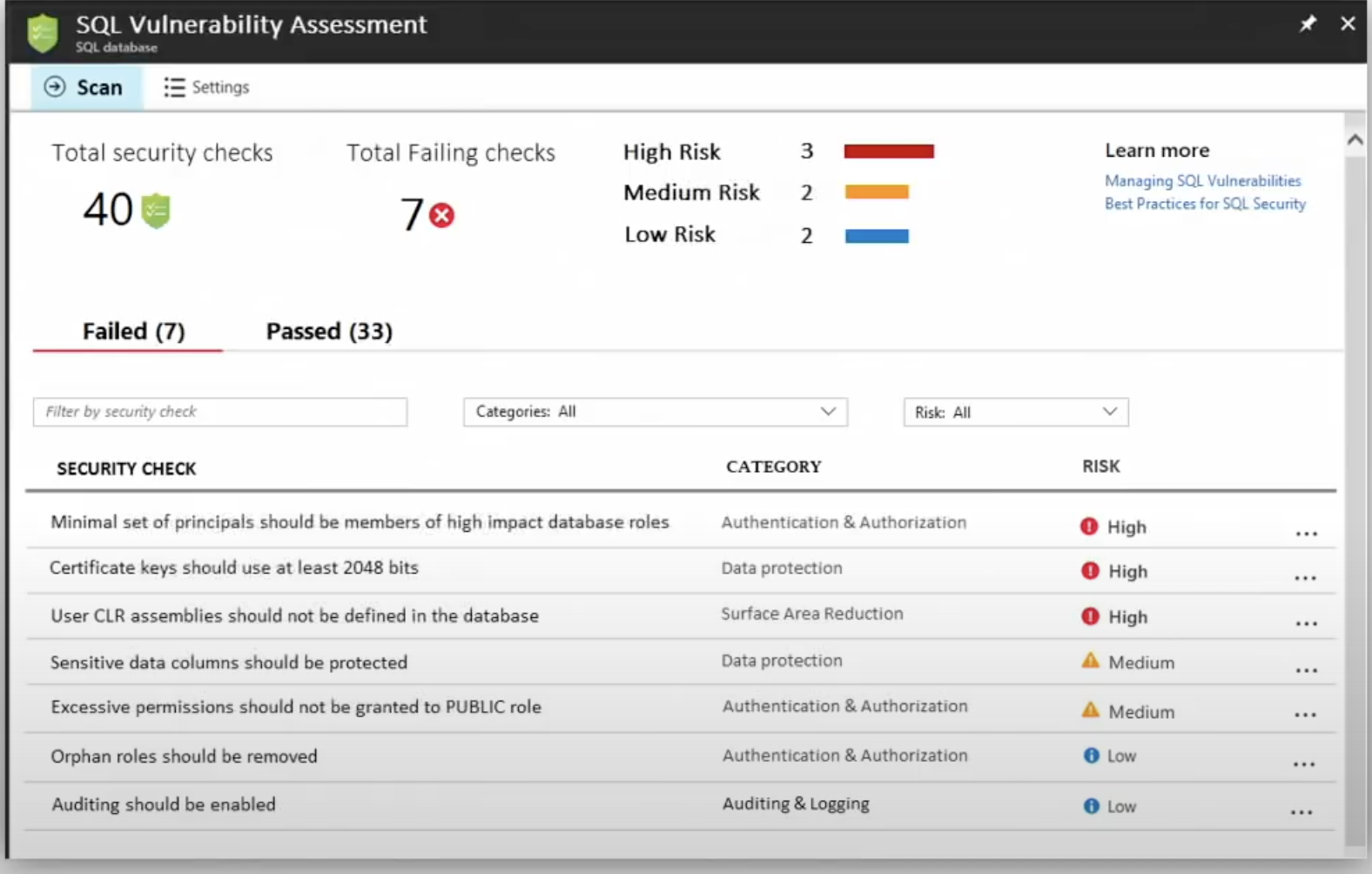Click High risk icon on Certificate keys row
The height and width of the screenshot is (874, 1372).
[1090, 570]
